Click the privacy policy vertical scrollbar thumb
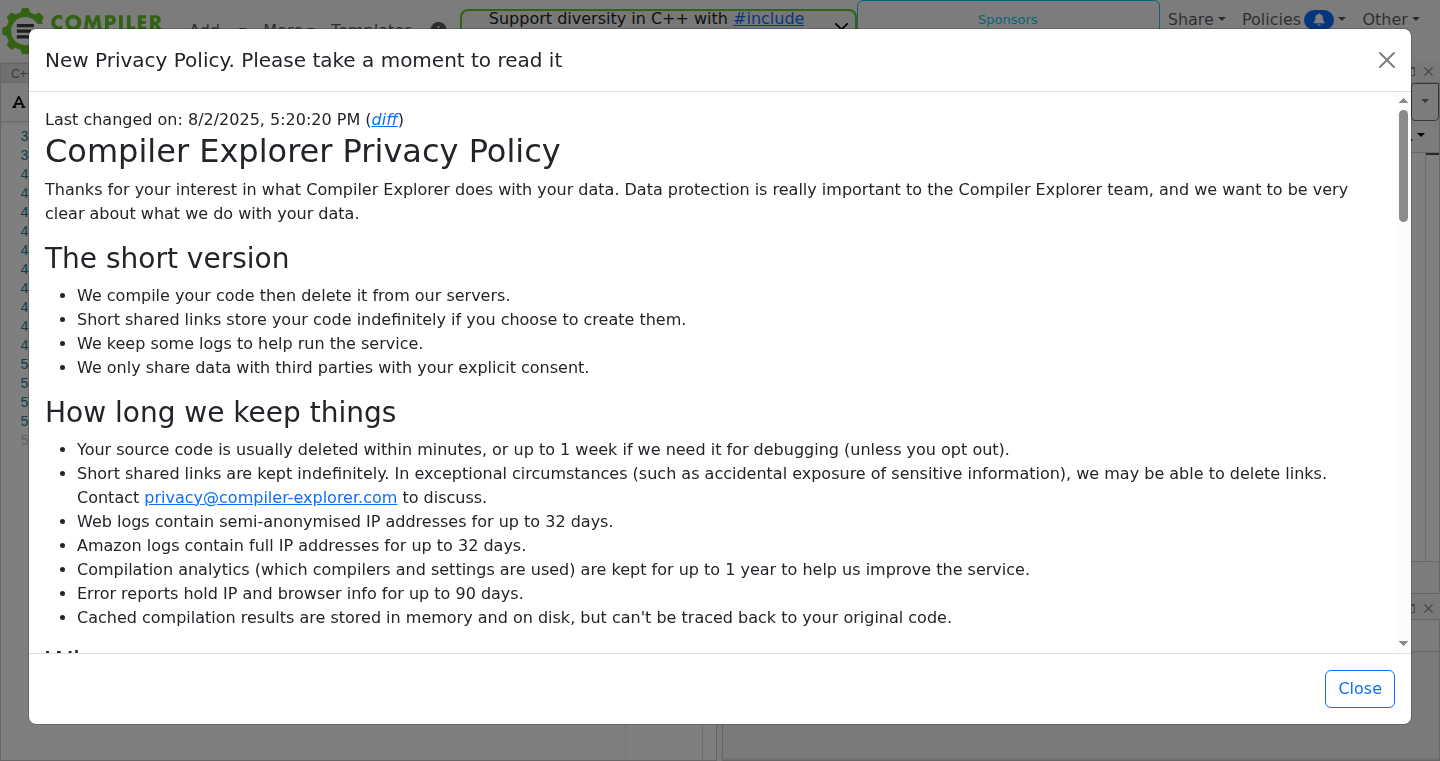Image resolution: width=1440 pixels, height=761 pixels. (1403, 165)
